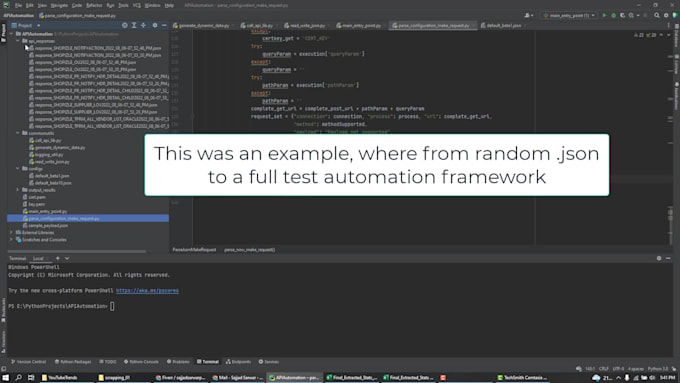Expand the output_results folder

pos(18,190)
